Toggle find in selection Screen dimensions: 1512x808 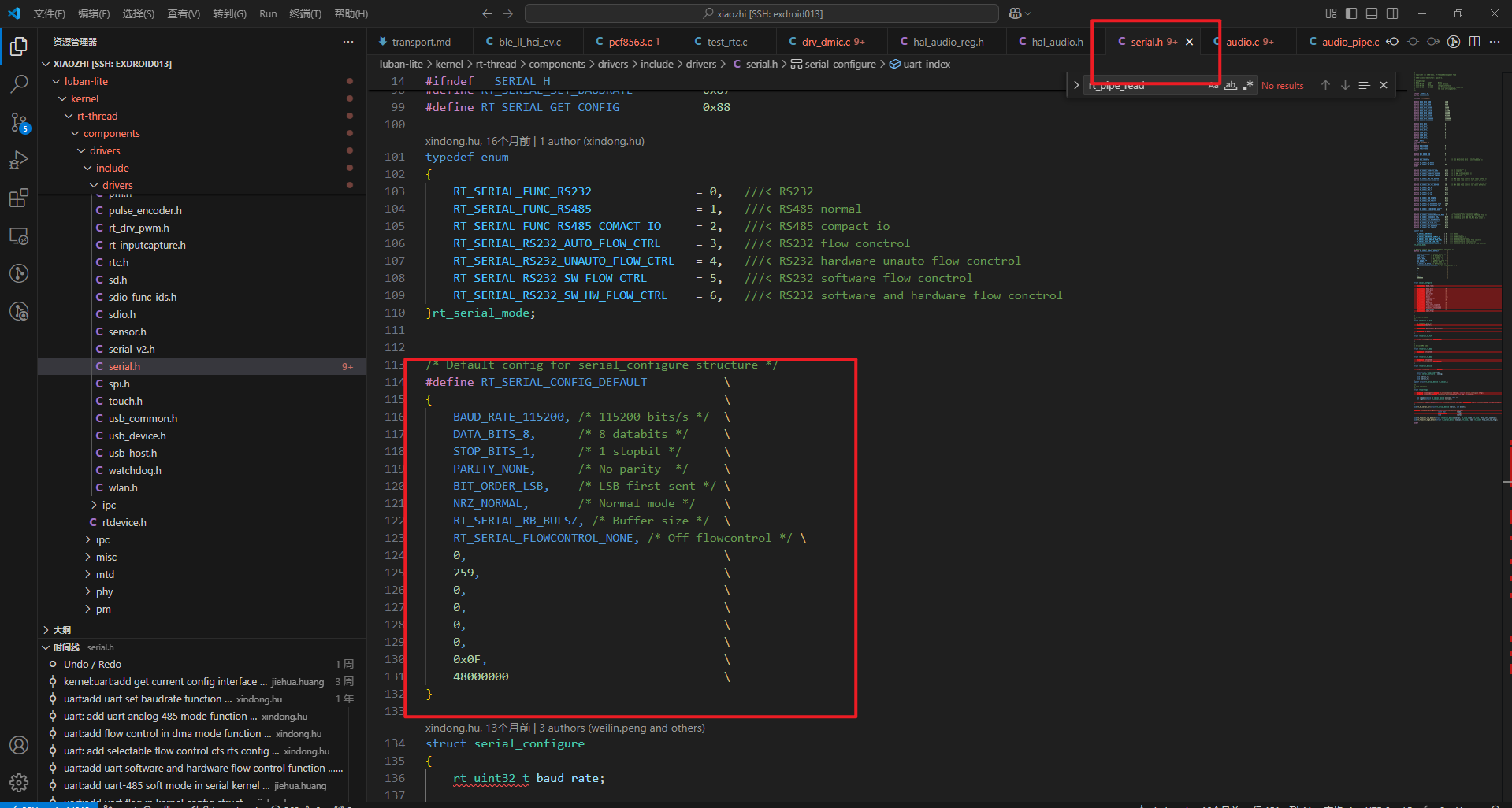pyautogui.click(x=1364, y=85)
